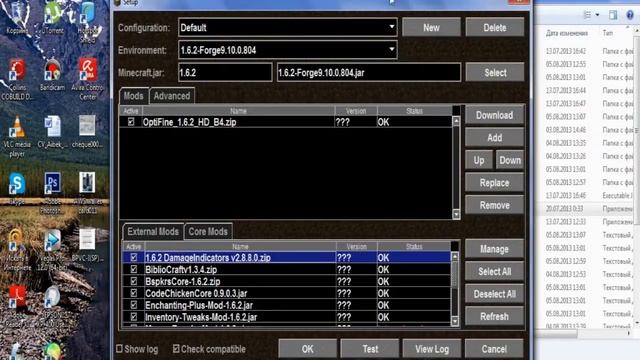Click the Download button
The width and height of the screenshot is (640, 360).
(x=494, y=115)
